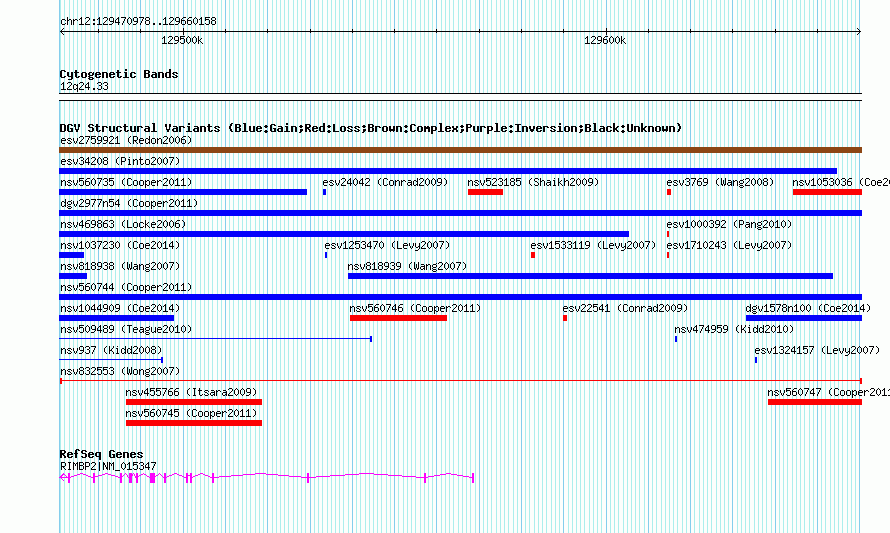Select esv1000392 (Pang2010) label
The height and width of the screenshot is (533, 890).
729,224
